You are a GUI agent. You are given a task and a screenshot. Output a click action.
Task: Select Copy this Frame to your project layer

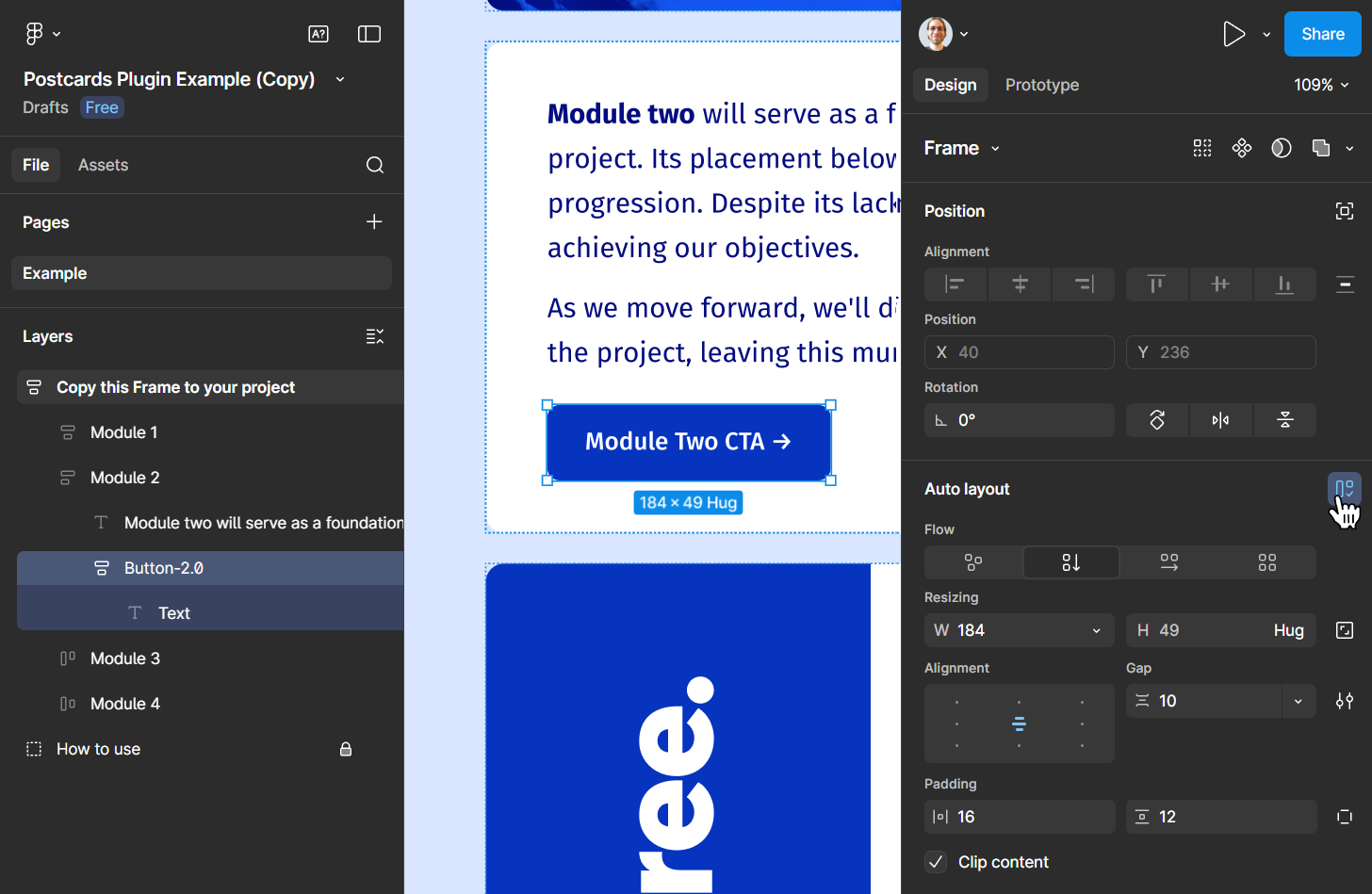(x=210, y=387)
